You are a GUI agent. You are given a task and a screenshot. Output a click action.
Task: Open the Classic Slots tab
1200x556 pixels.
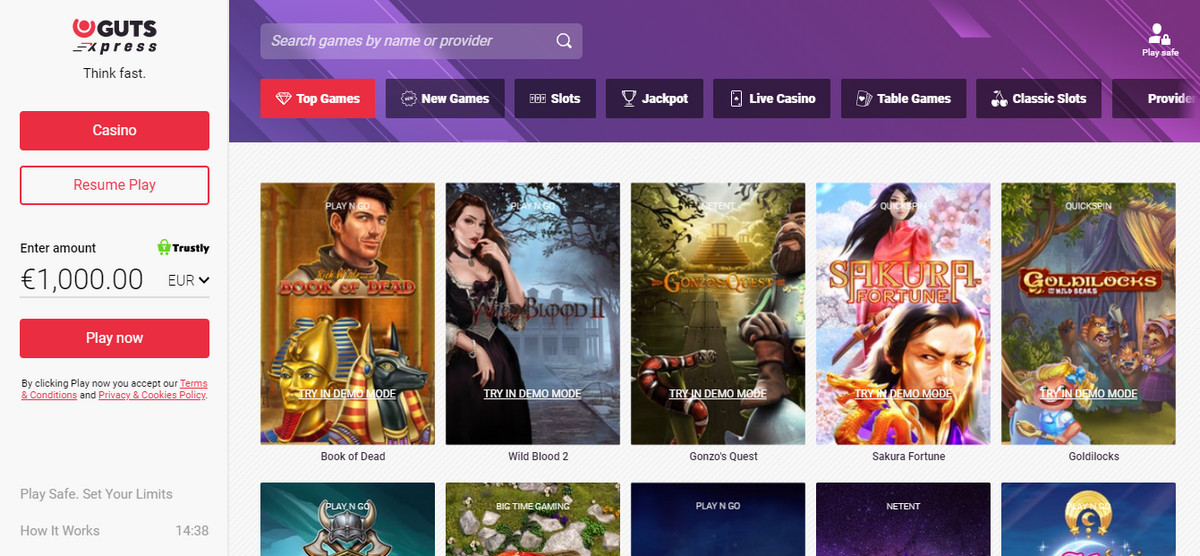(1038, 99)
